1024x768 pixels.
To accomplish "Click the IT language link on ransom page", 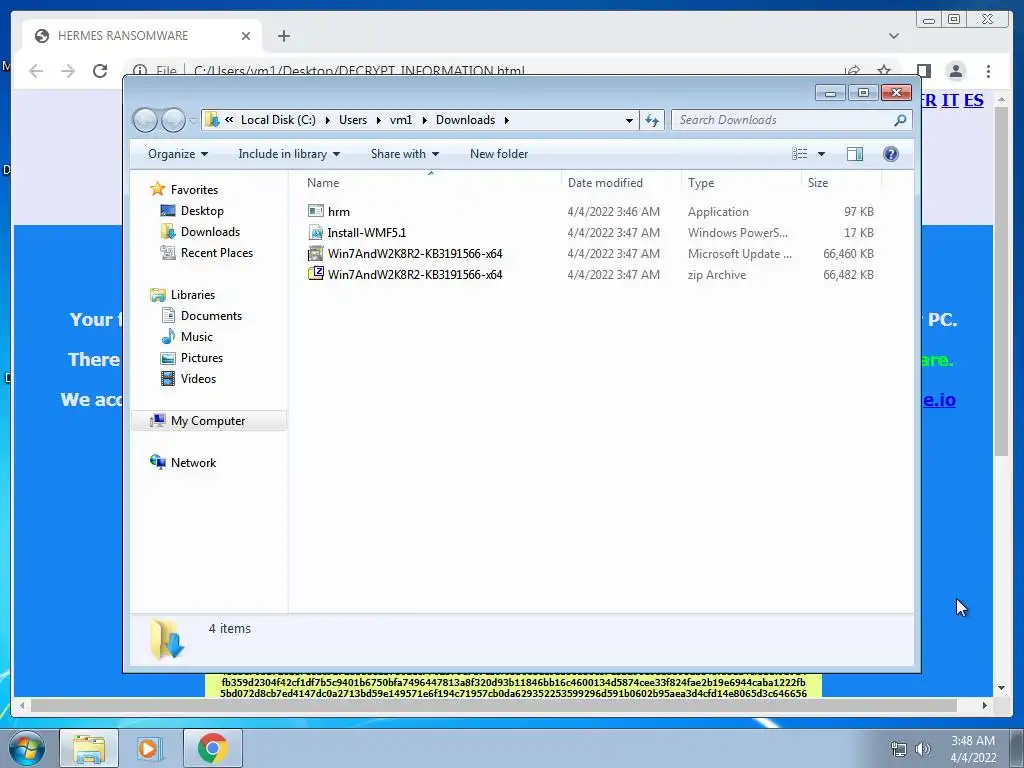I will [950, 100].
